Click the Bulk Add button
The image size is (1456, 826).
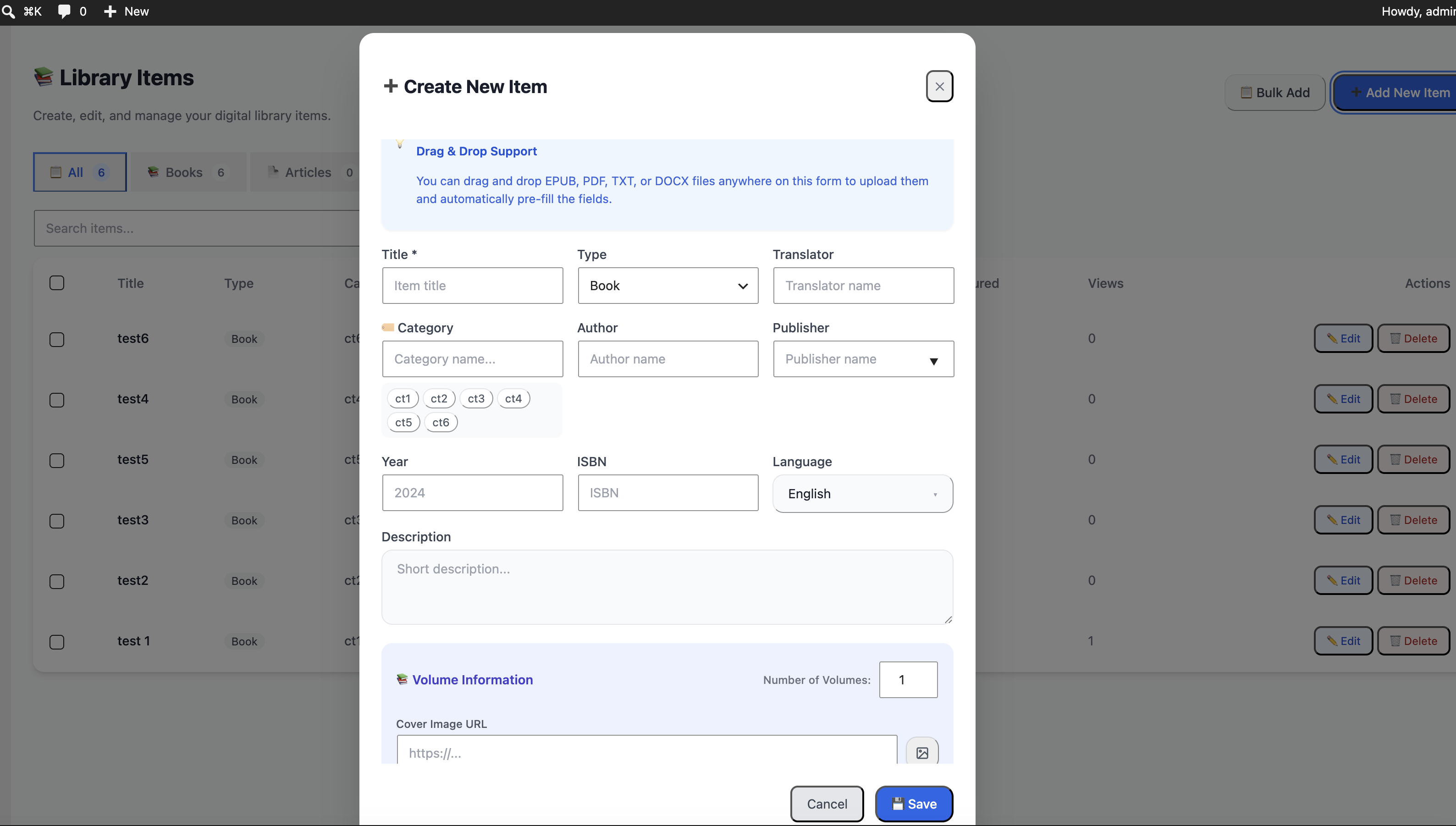[x=1274, y=93]
